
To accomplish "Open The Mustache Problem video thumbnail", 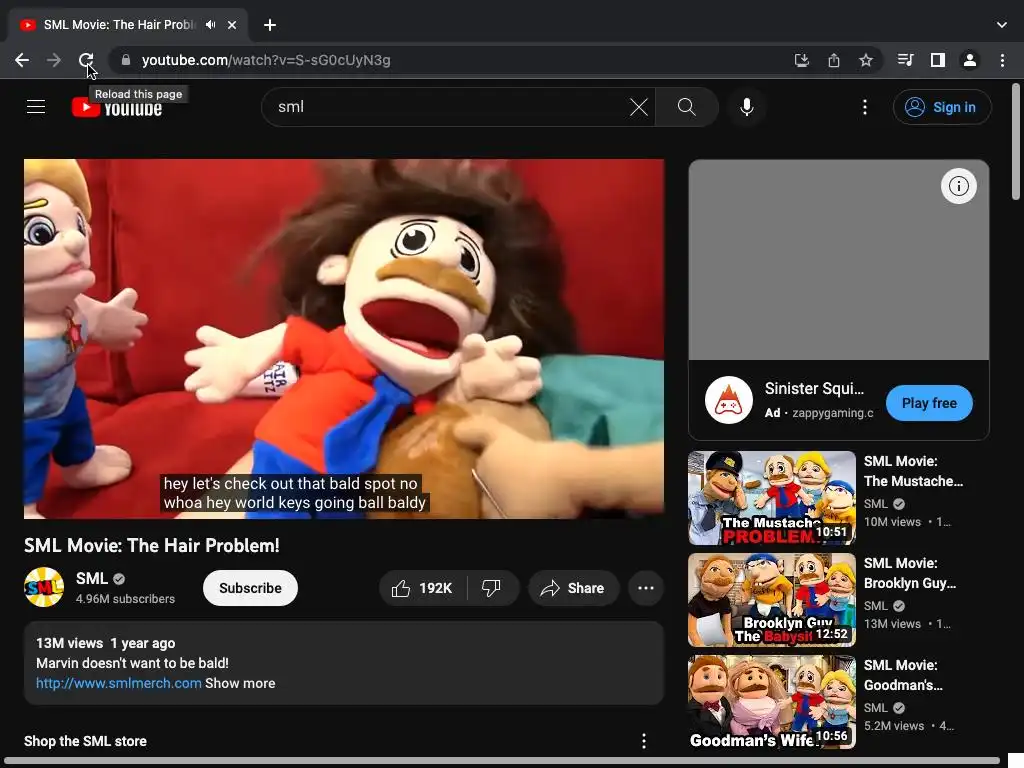I will pyautogui.click(x=772, y=498).
